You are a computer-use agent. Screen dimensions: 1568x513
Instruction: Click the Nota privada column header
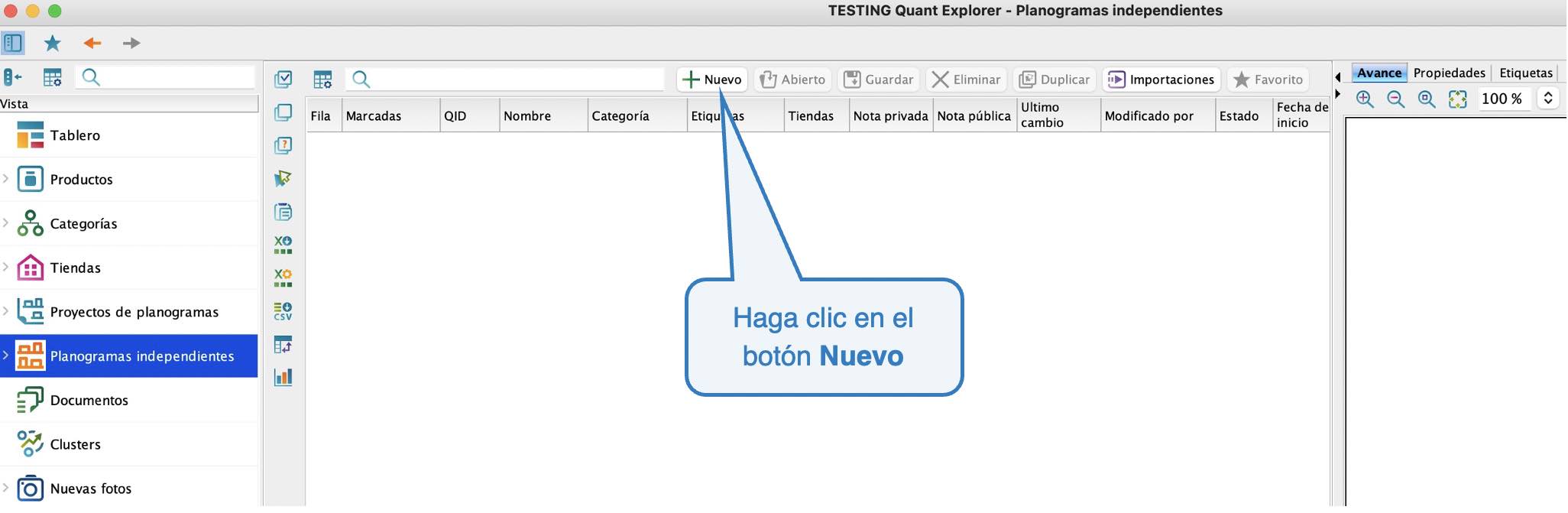pos(891,115)
